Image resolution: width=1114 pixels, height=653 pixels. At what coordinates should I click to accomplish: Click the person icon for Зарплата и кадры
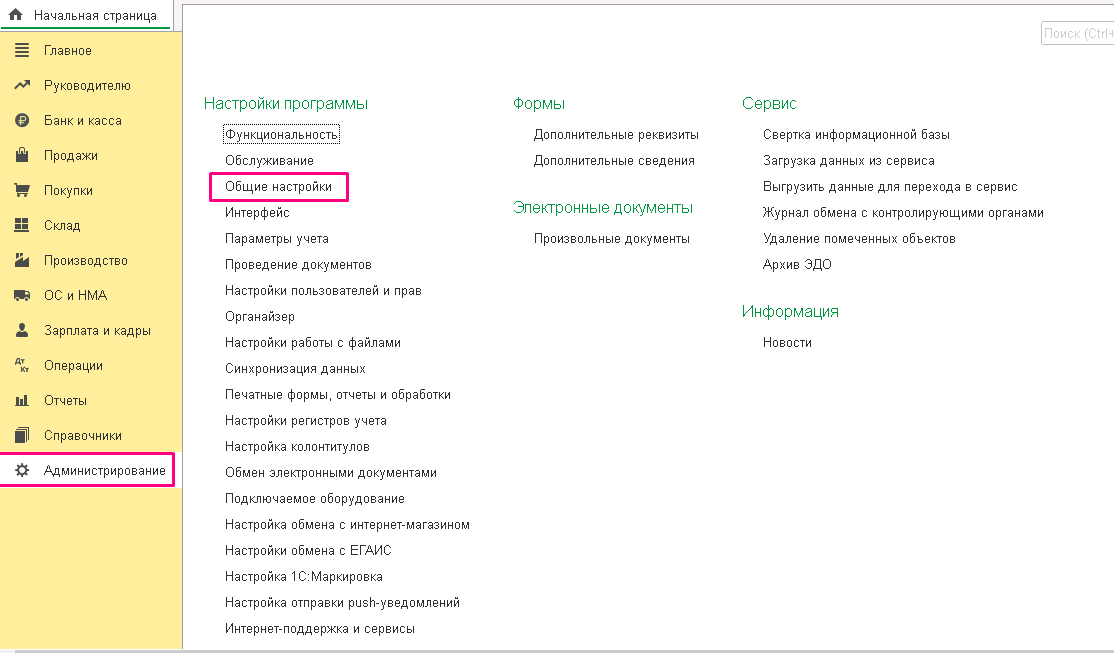[22, 330]
